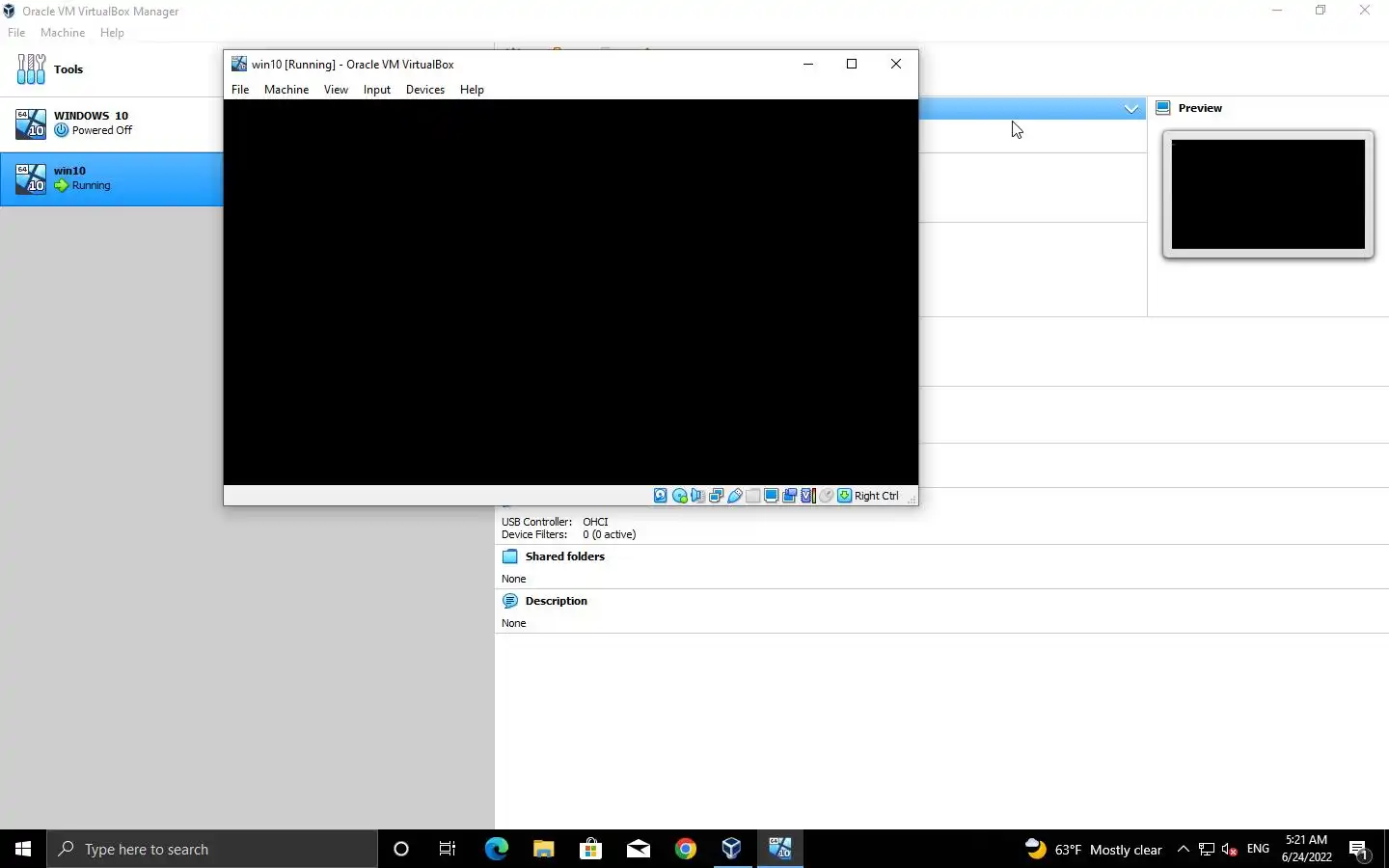
Task: Click shared folders indicator in VM status bar
Action: click(x=753, y=496)
